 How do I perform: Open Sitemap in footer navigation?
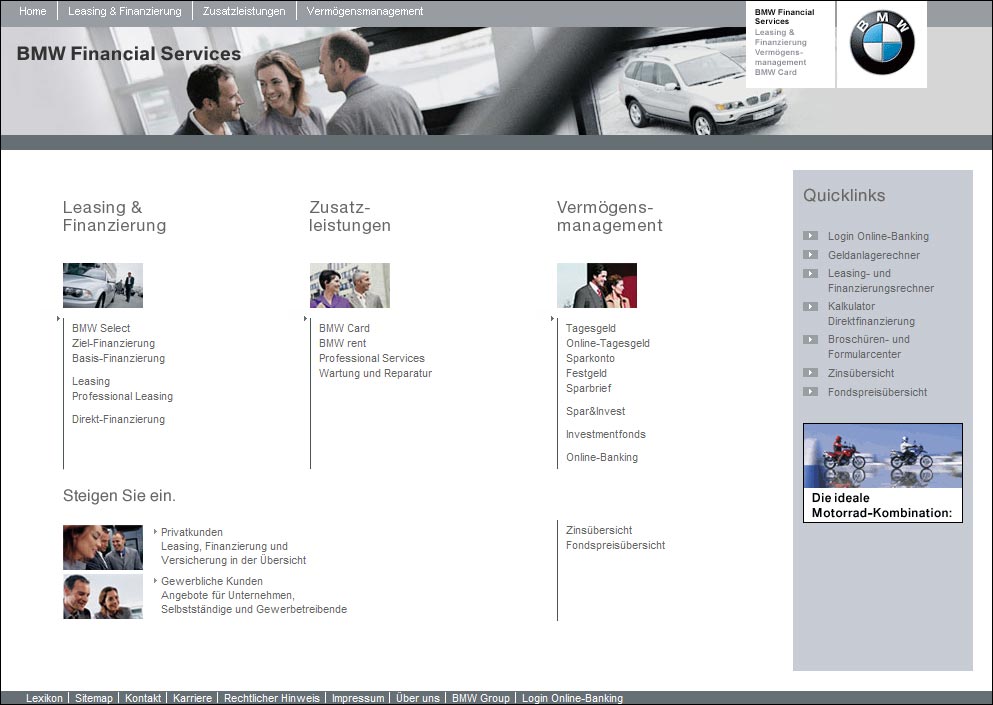click(x=94, y=698)
